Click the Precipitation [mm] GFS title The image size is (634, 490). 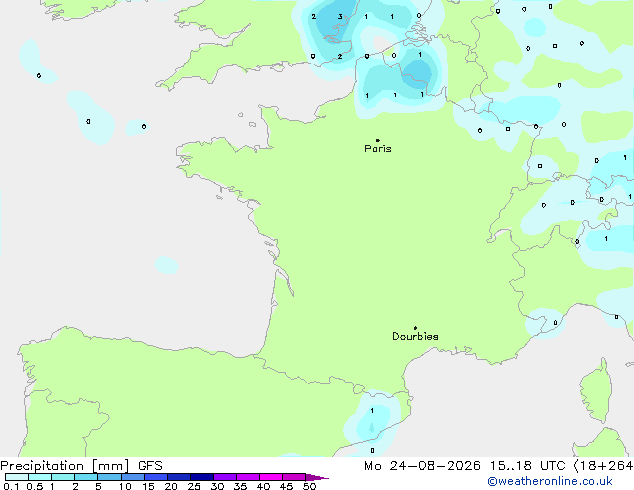click(81, 466)
